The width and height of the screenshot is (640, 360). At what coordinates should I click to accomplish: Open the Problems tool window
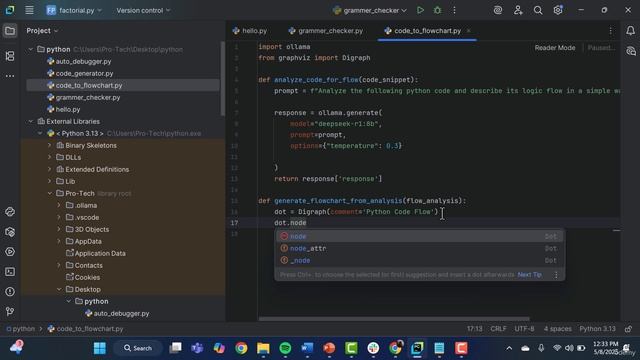point(10,292)
